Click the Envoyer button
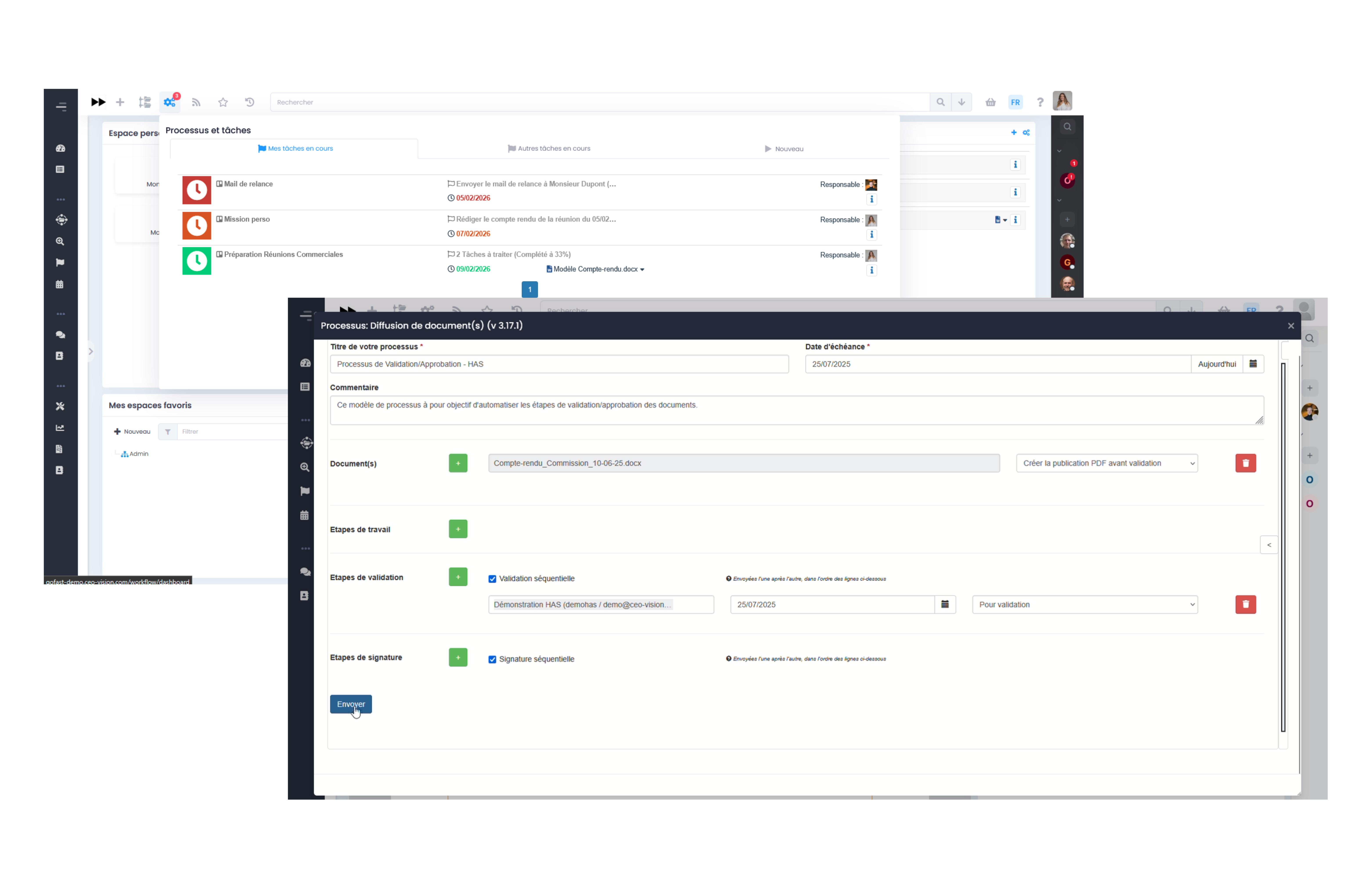Image resolution: width=1372 pixels, height=888 pixels. point(351,704)
